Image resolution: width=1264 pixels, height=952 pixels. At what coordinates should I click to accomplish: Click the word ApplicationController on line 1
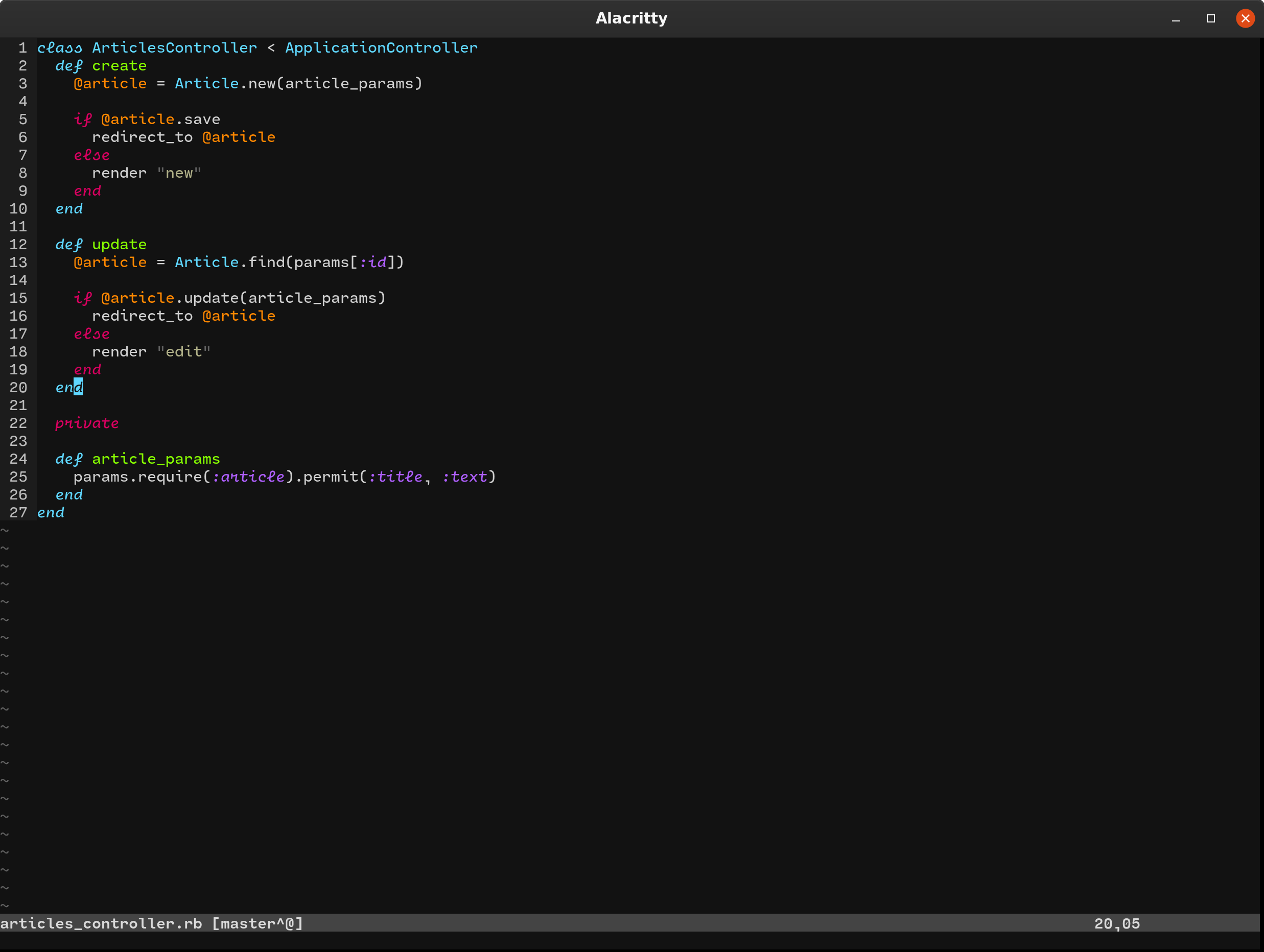381,48
